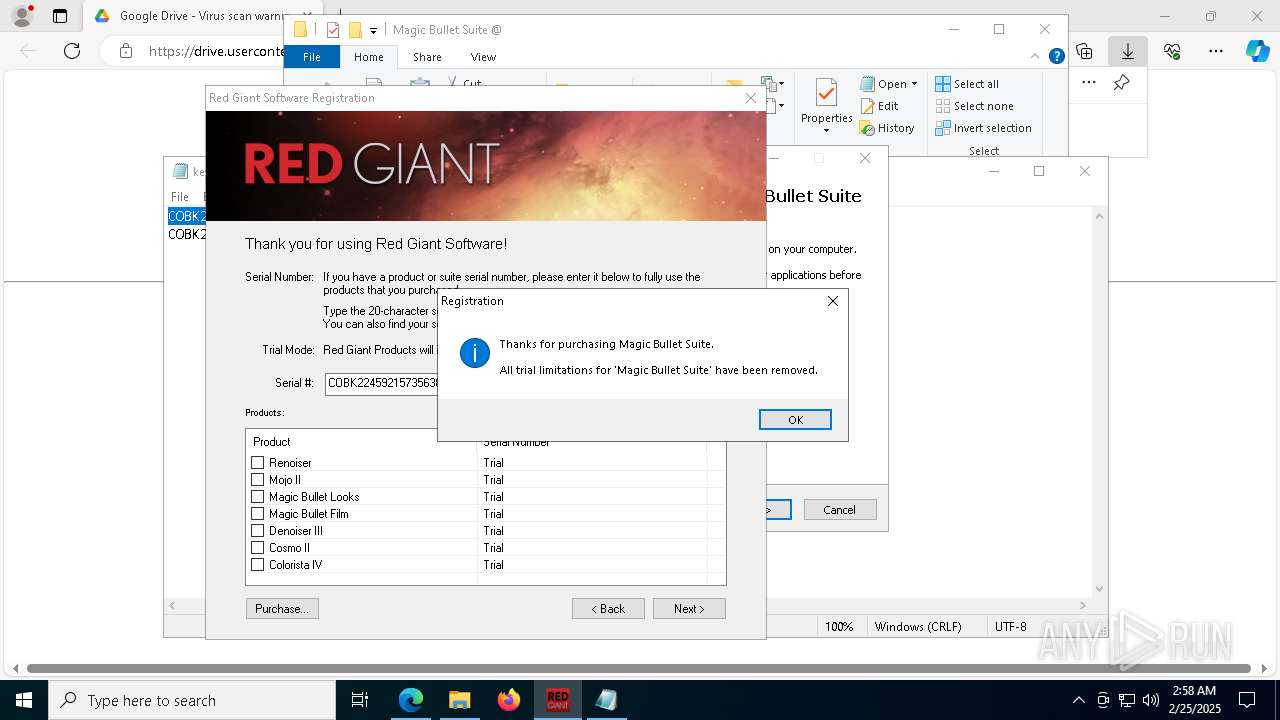Viewport: 1280px width, 720px height.
Task: Click the quick access properties checkmark icon
Action: (x=333, y=30)
